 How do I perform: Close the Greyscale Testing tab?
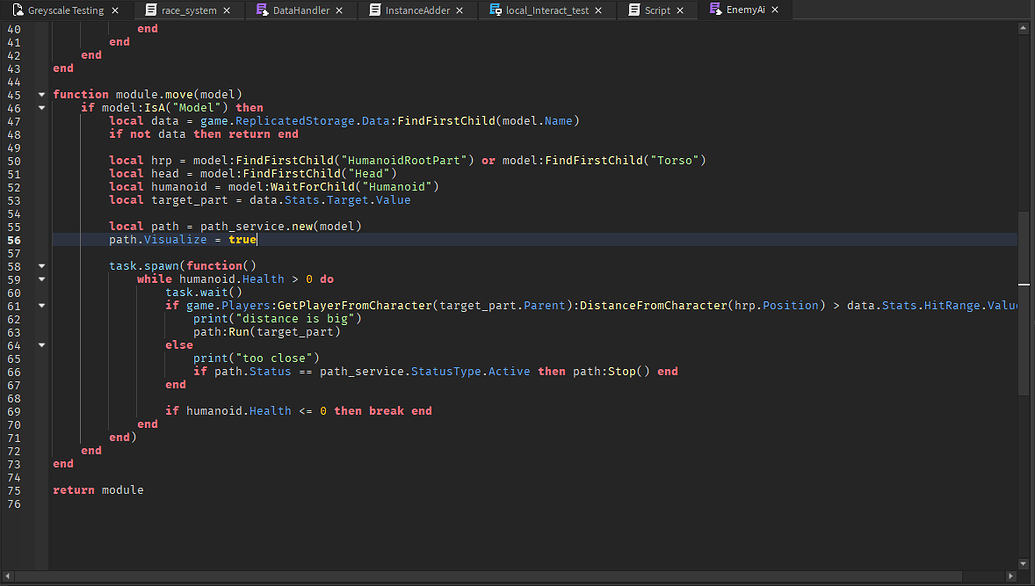pyautogui.click(x=115, y=10)
